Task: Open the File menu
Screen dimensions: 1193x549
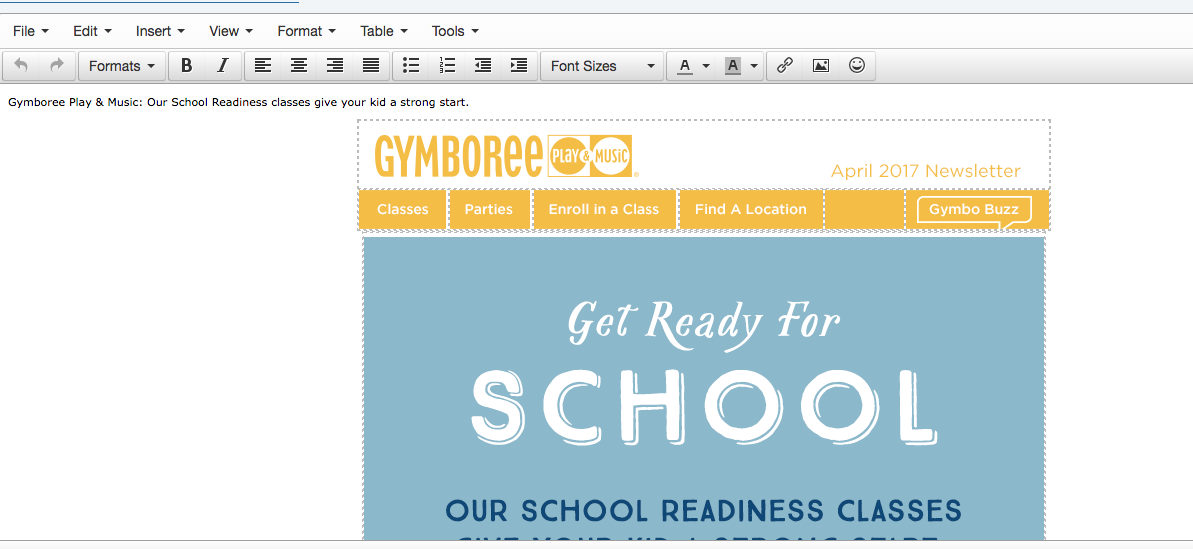Action: pos(31,31)
